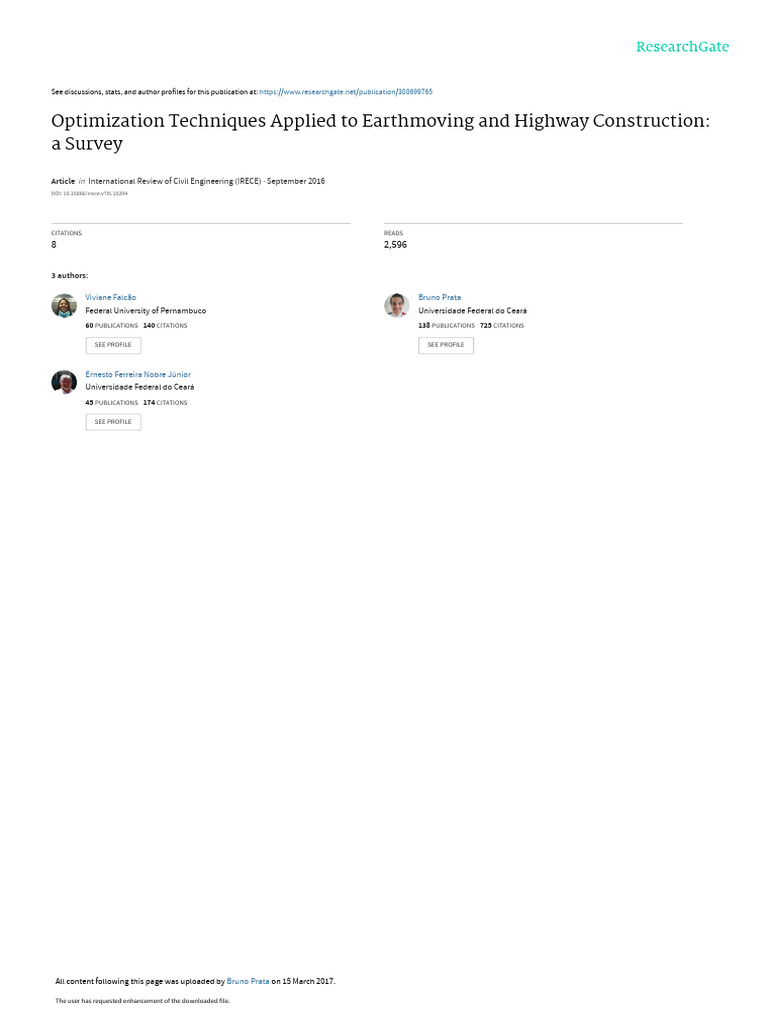Viewport: 768px width, 1024px height.
Task: Open Ernesto Ferreira Nobre Júnior name link
Action: (x=138, y=374)
